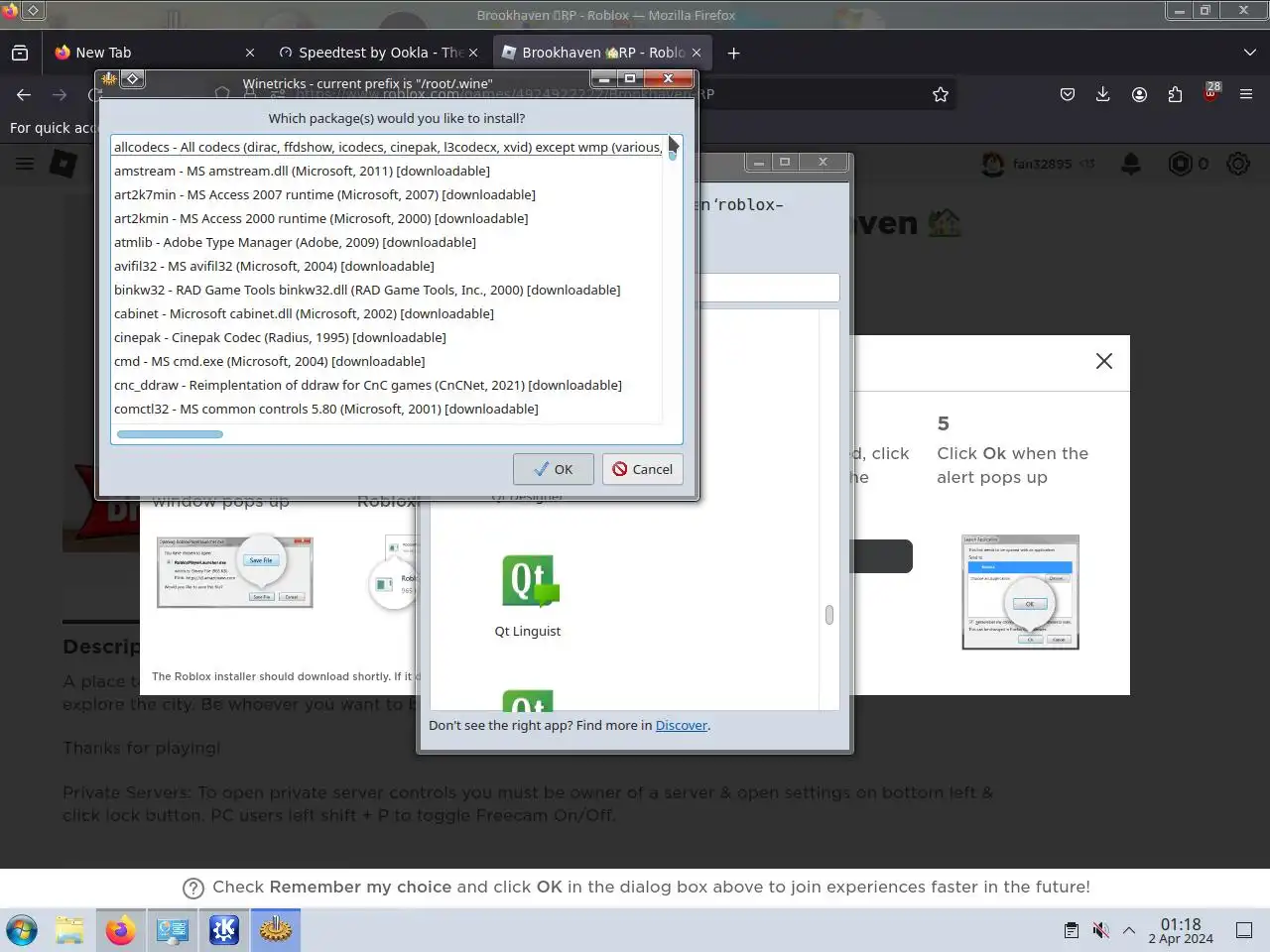The width and height of the screenshot is (1270, 952).
Task: Choose Qt Linguist application
Action: 528,597
